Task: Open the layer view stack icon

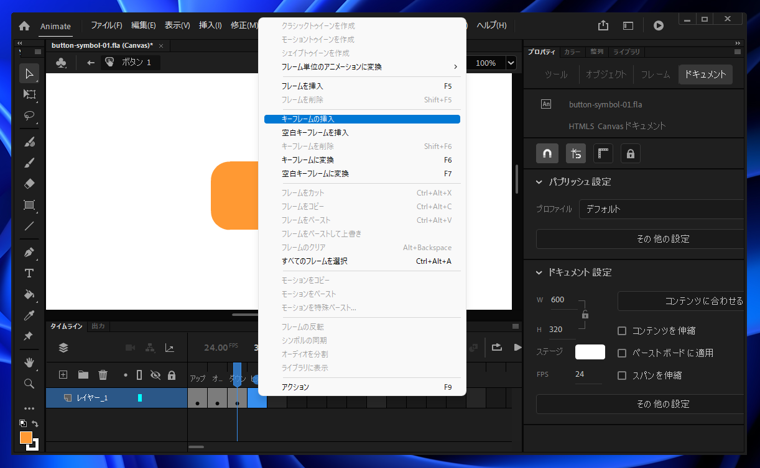Action: pos(63,347)
